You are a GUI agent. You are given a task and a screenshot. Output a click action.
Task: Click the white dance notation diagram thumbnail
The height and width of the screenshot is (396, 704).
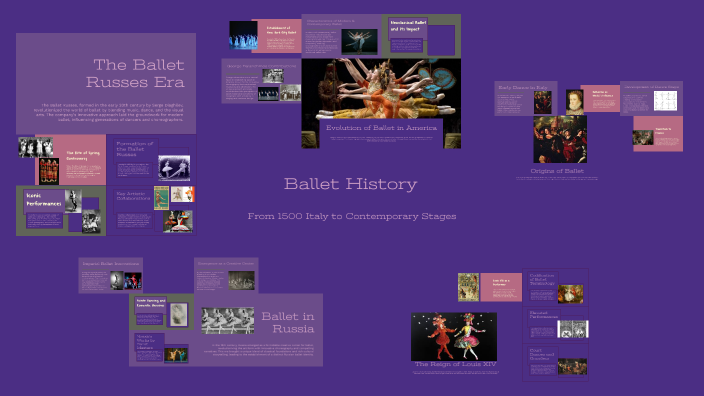(665, 101)
